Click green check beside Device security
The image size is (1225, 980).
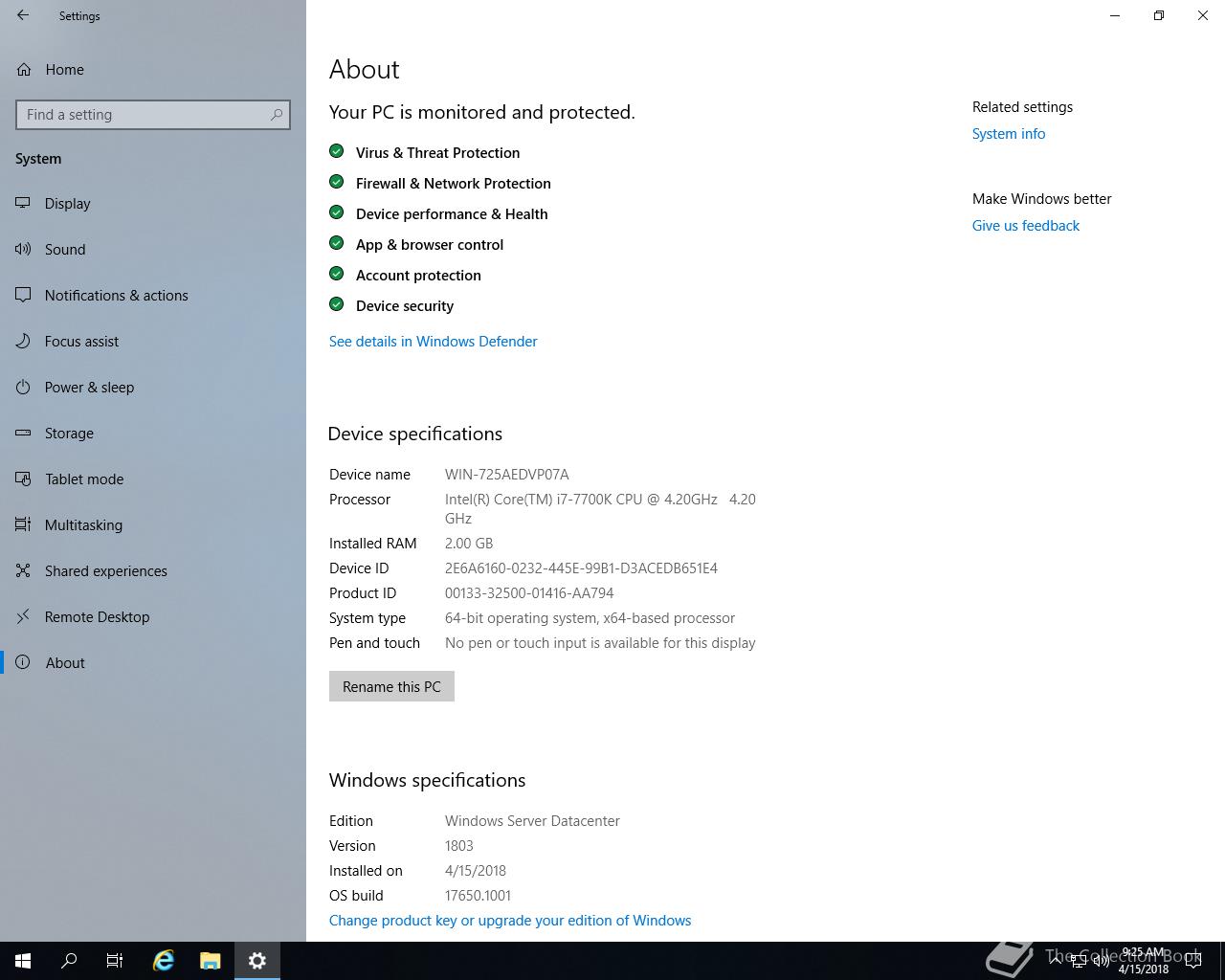click(x=336, y=304)
